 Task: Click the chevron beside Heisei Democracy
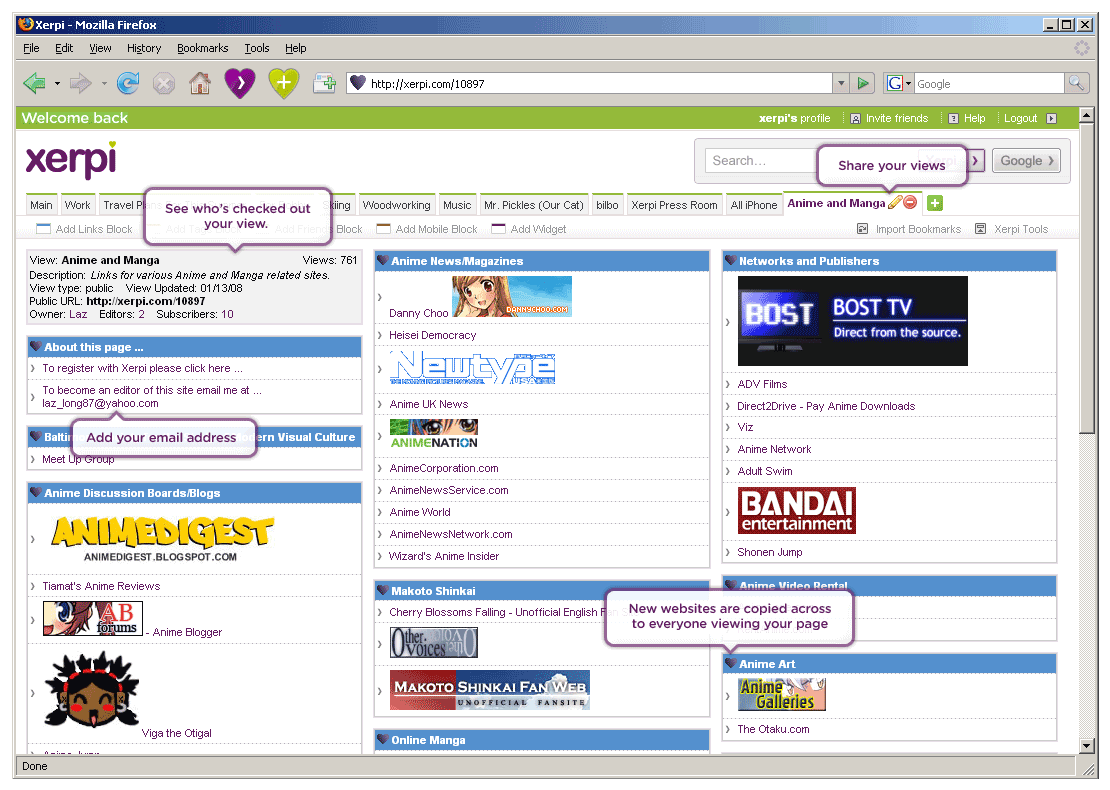pos(380,335)
